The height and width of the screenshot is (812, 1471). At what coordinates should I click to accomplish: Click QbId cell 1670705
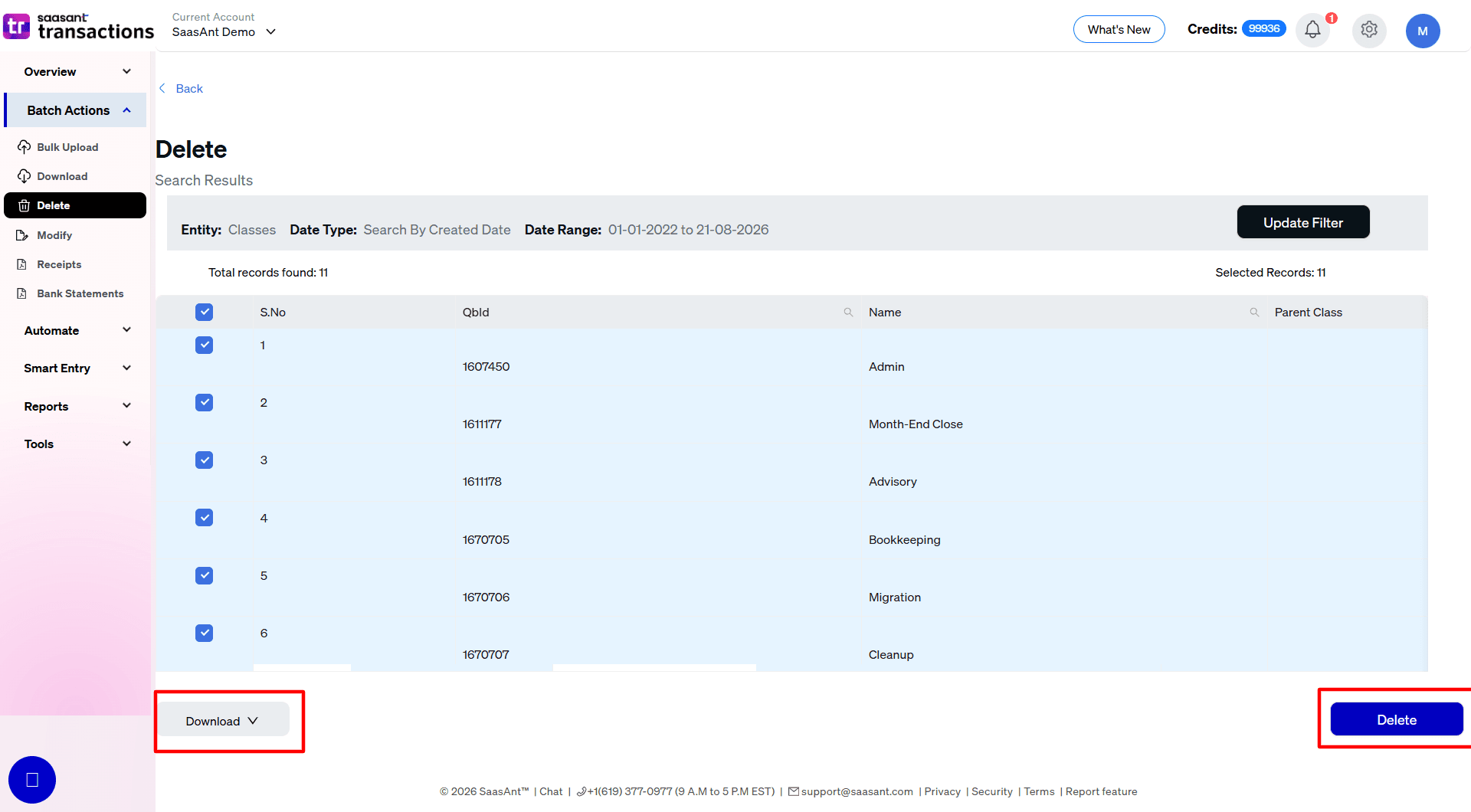[486, 540]
